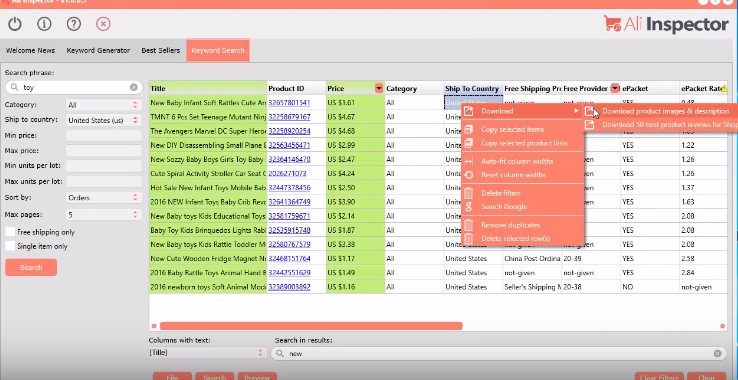Focus the Max units per lot field
The height and width of the screenshot is (380, 738).
tap(104, 181)
